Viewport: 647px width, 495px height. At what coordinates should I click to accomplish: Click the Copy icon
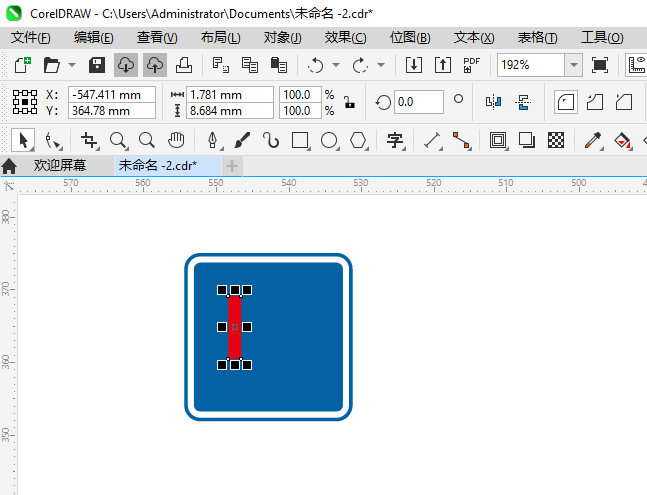click(x=250, y=65)
